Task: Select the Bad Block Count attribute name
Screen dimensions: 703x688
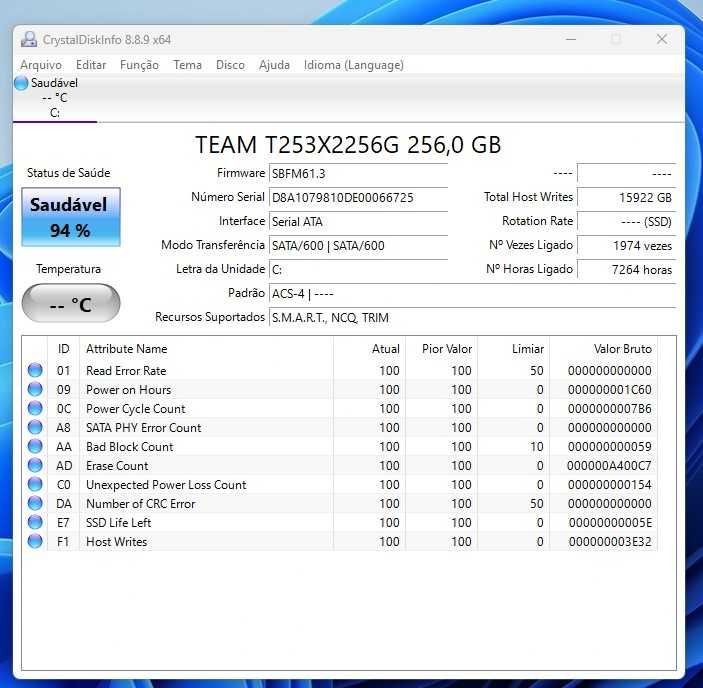Action: (130, 447)
